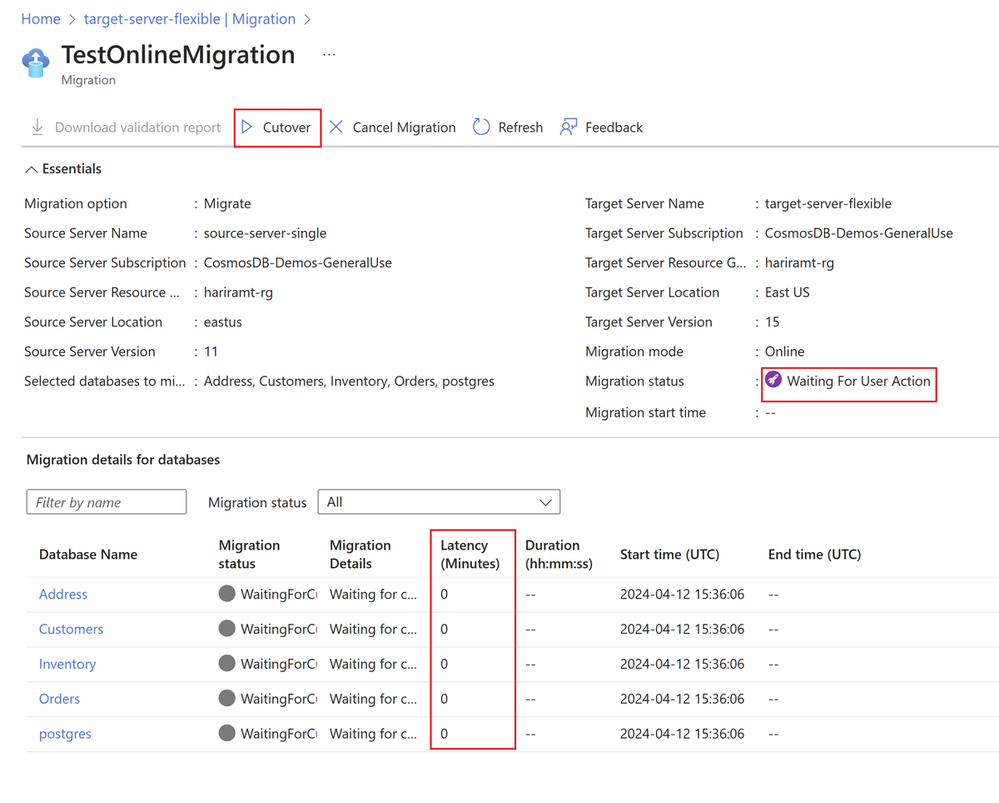Click the eastus source location value
The width and height of the screenshot is (999, 803).
pyautogui.click(x=222, y=322)
